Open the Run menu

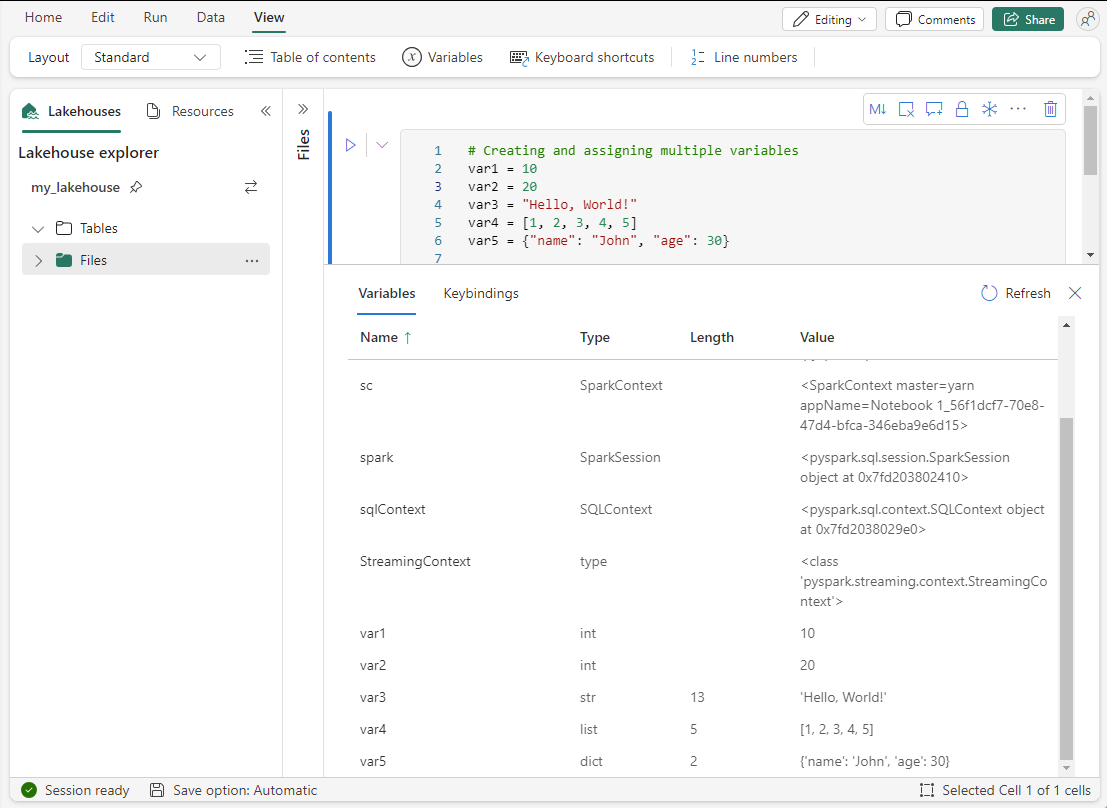[x=154, y=17]
